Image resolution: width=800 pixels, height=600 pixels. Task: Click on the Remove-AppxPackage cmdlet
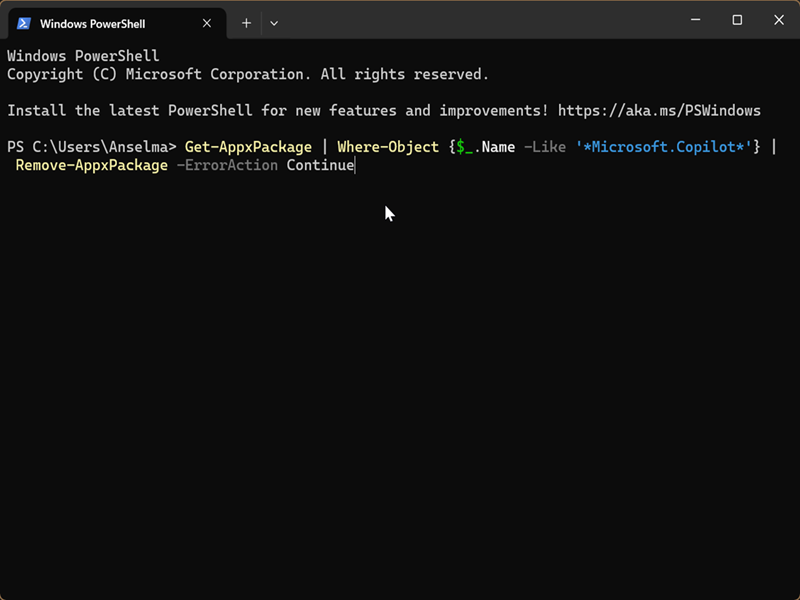pos(92,165)
